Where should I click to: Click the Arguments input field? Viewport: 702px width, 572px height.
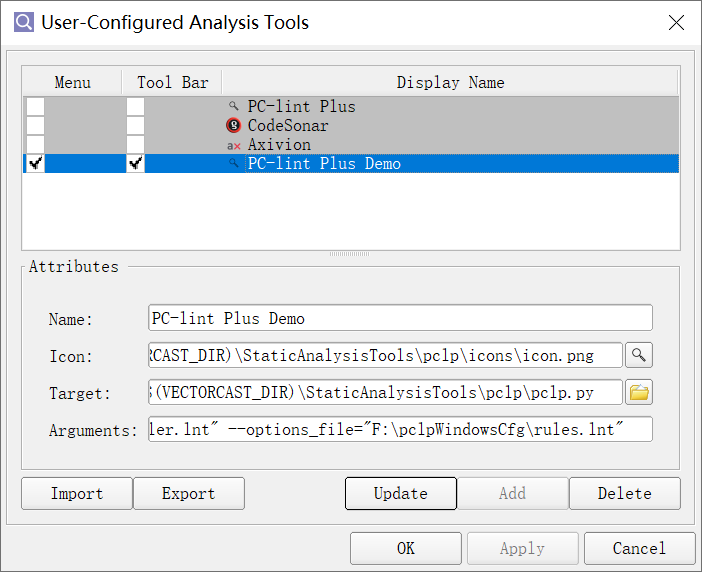click(x=400, y=430)
